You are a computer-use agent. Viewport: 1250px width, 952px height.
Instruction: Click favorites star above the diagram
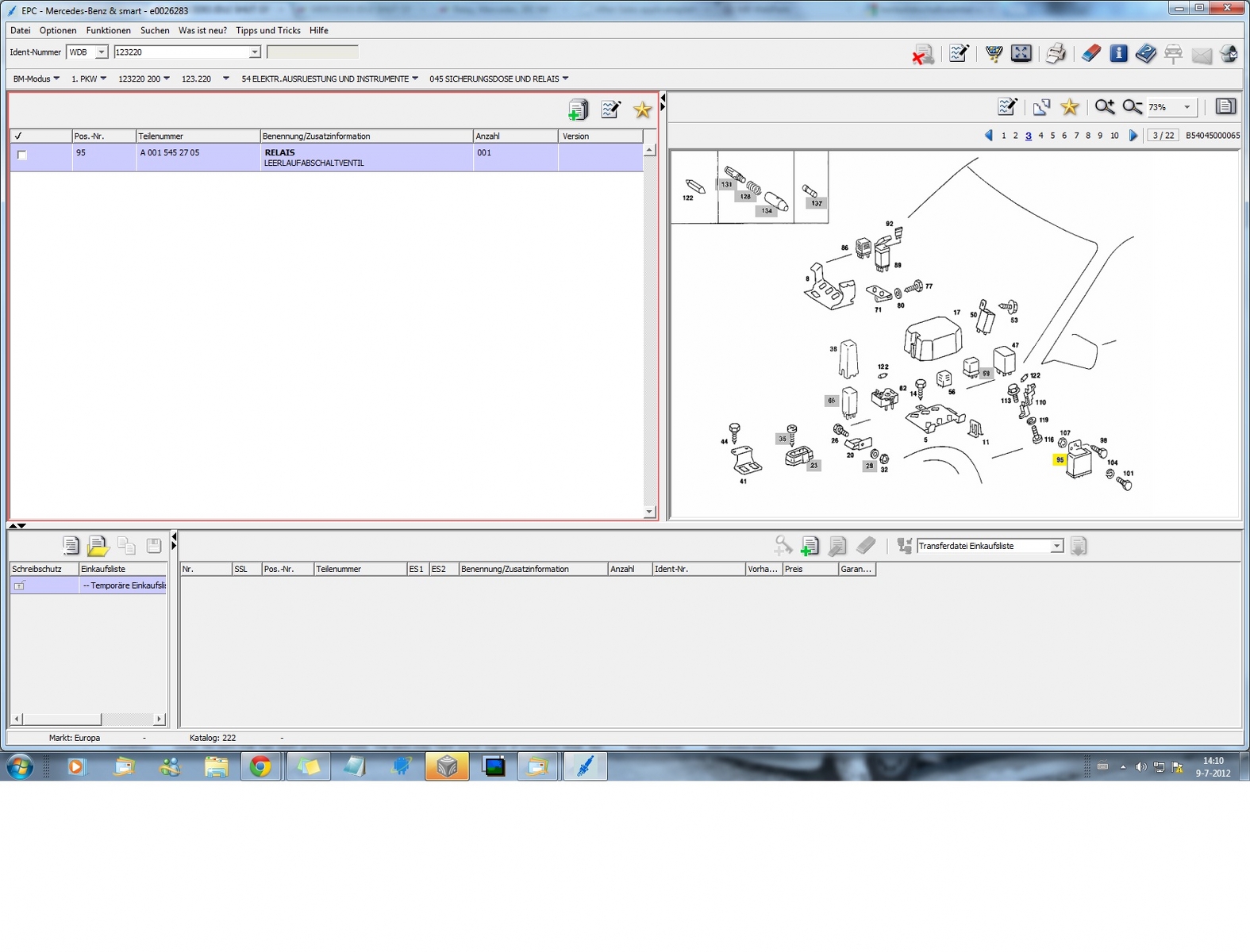pos(1070,106)
